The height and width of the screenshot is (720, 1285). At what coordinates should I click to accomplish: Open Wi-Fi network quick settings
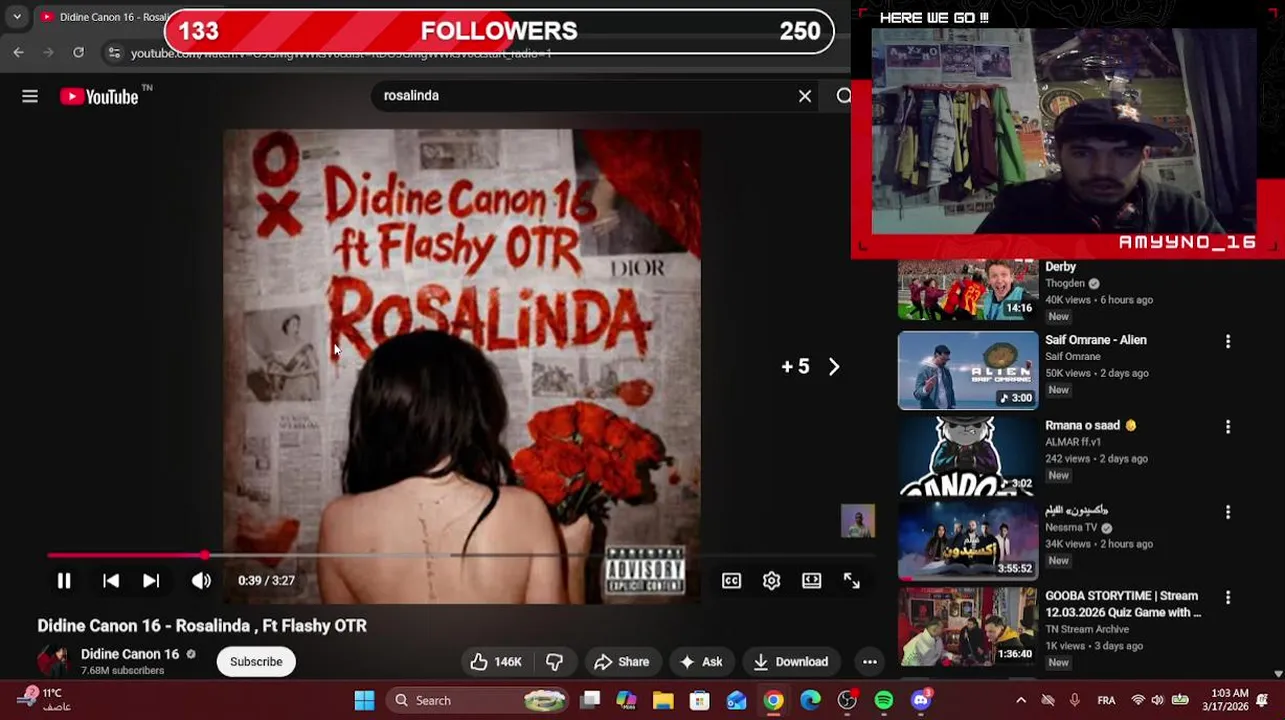(1138, 701)
